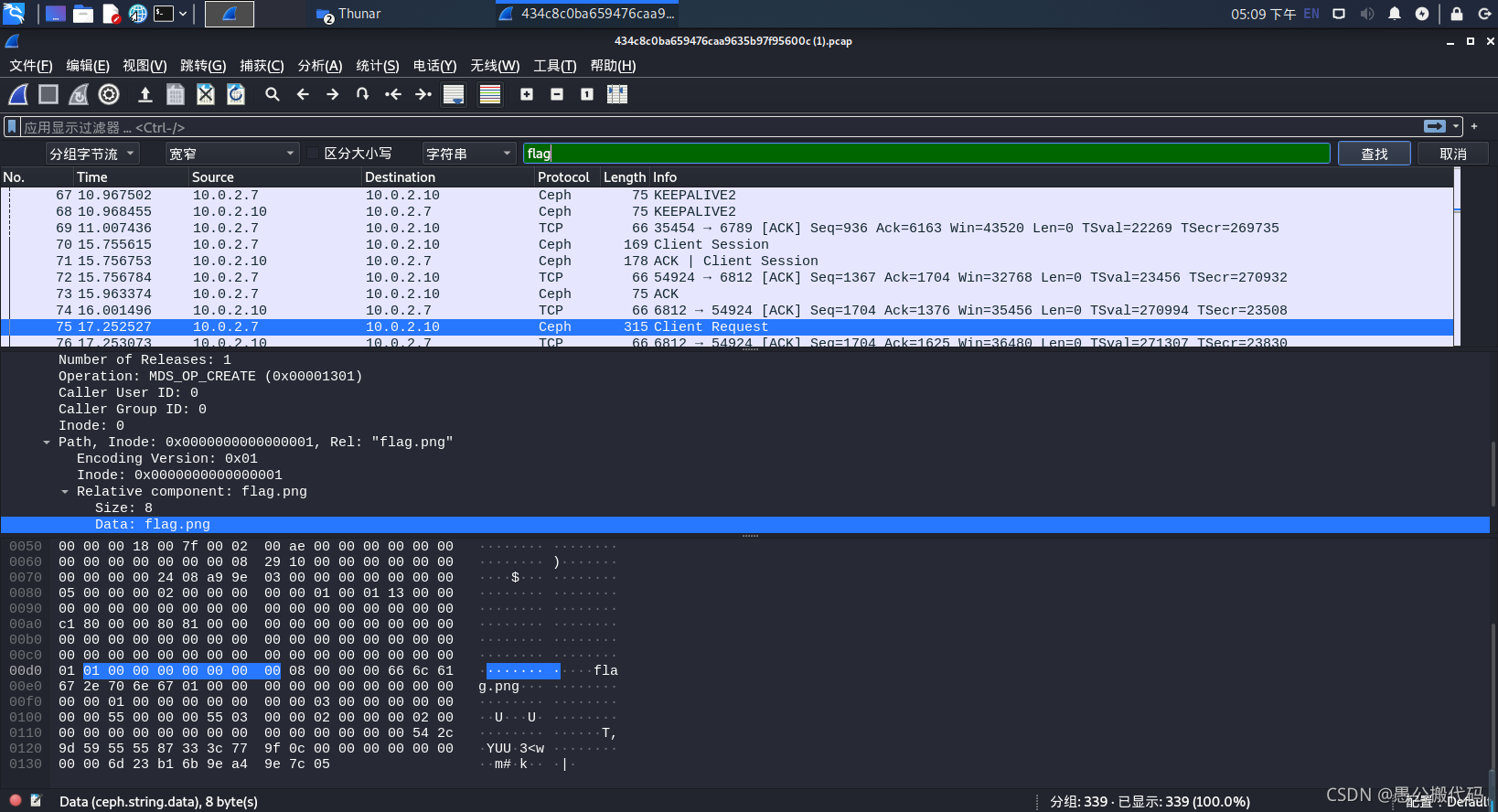Click the lock screen tray icon
The image size is (1498, 812).
[x=1457, y=14]
